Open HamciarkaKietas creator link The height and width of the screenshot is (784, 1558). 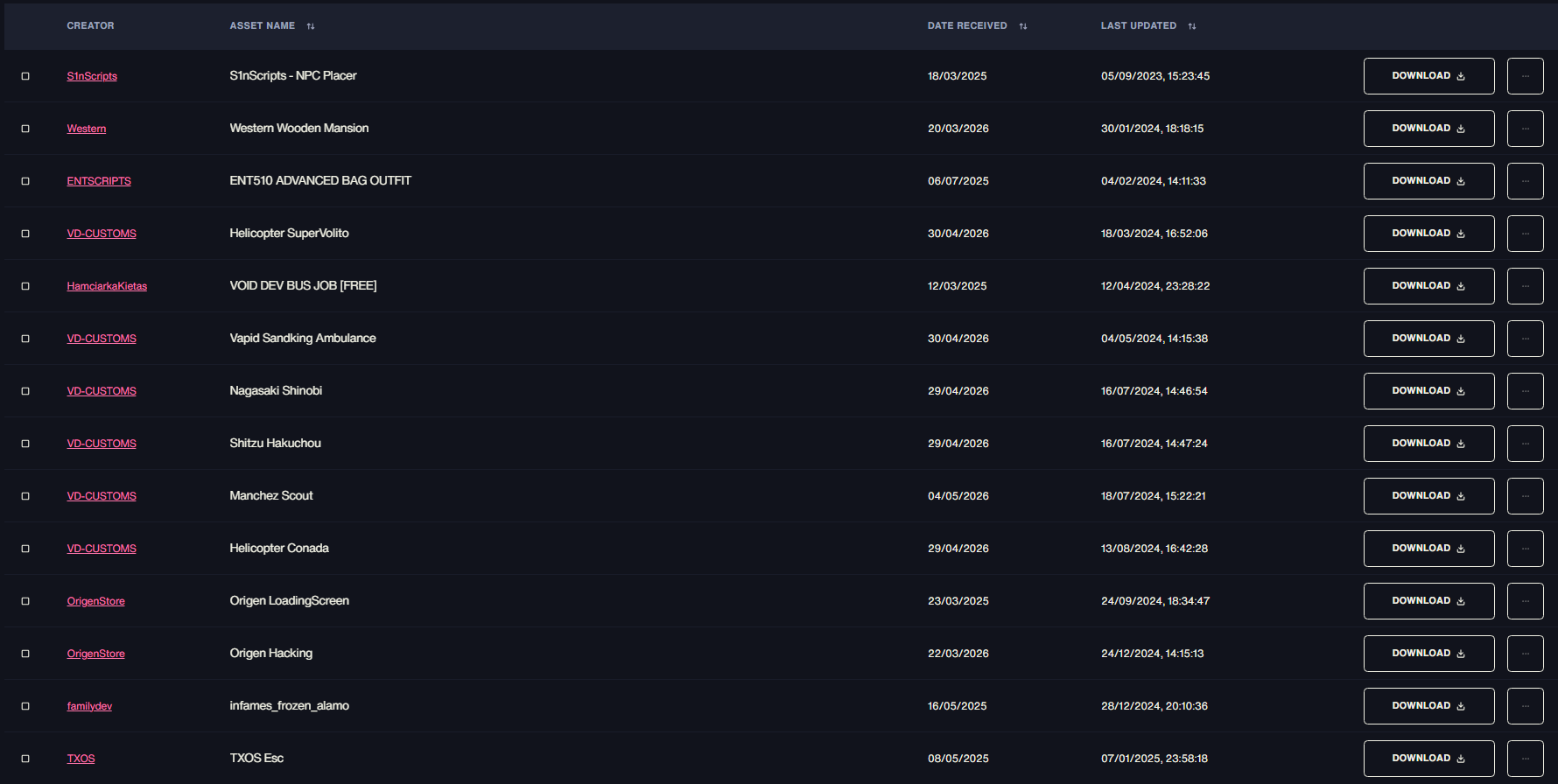[x=107, y=286]
